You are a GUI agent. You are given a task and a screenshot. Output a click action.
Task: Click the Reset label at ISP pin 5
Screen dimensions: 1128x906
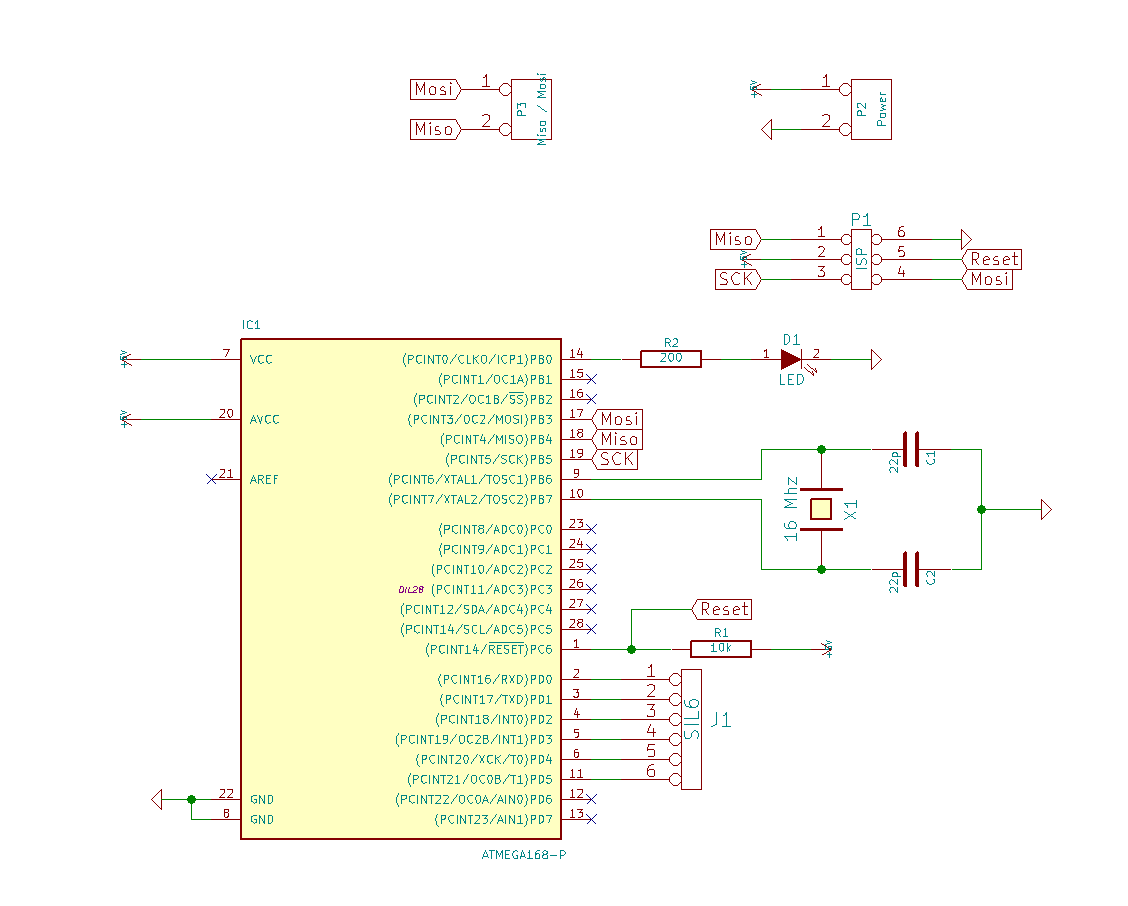click(992, 259)
